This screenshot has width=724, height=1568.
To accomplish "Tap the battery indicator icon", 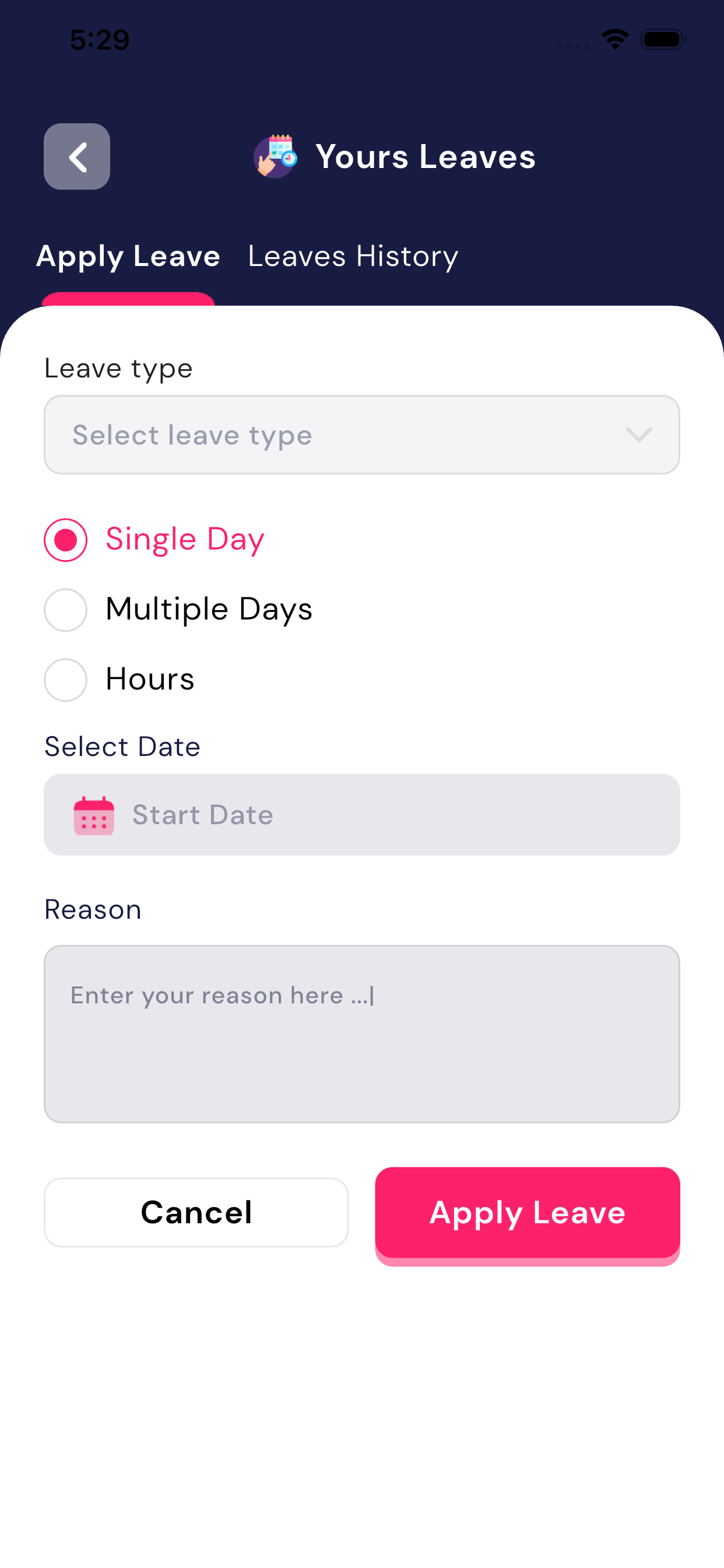I will point(663,40).
